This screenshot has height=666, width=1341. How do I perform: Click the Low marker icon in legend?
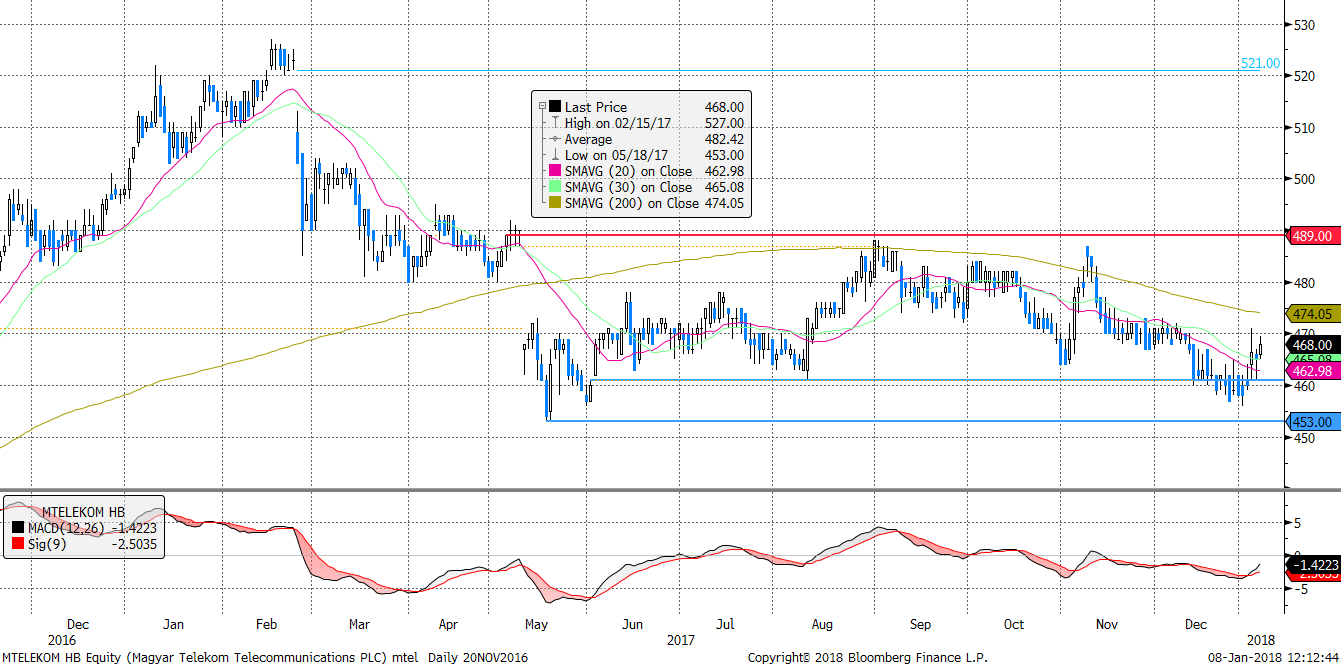coord(555,155)
